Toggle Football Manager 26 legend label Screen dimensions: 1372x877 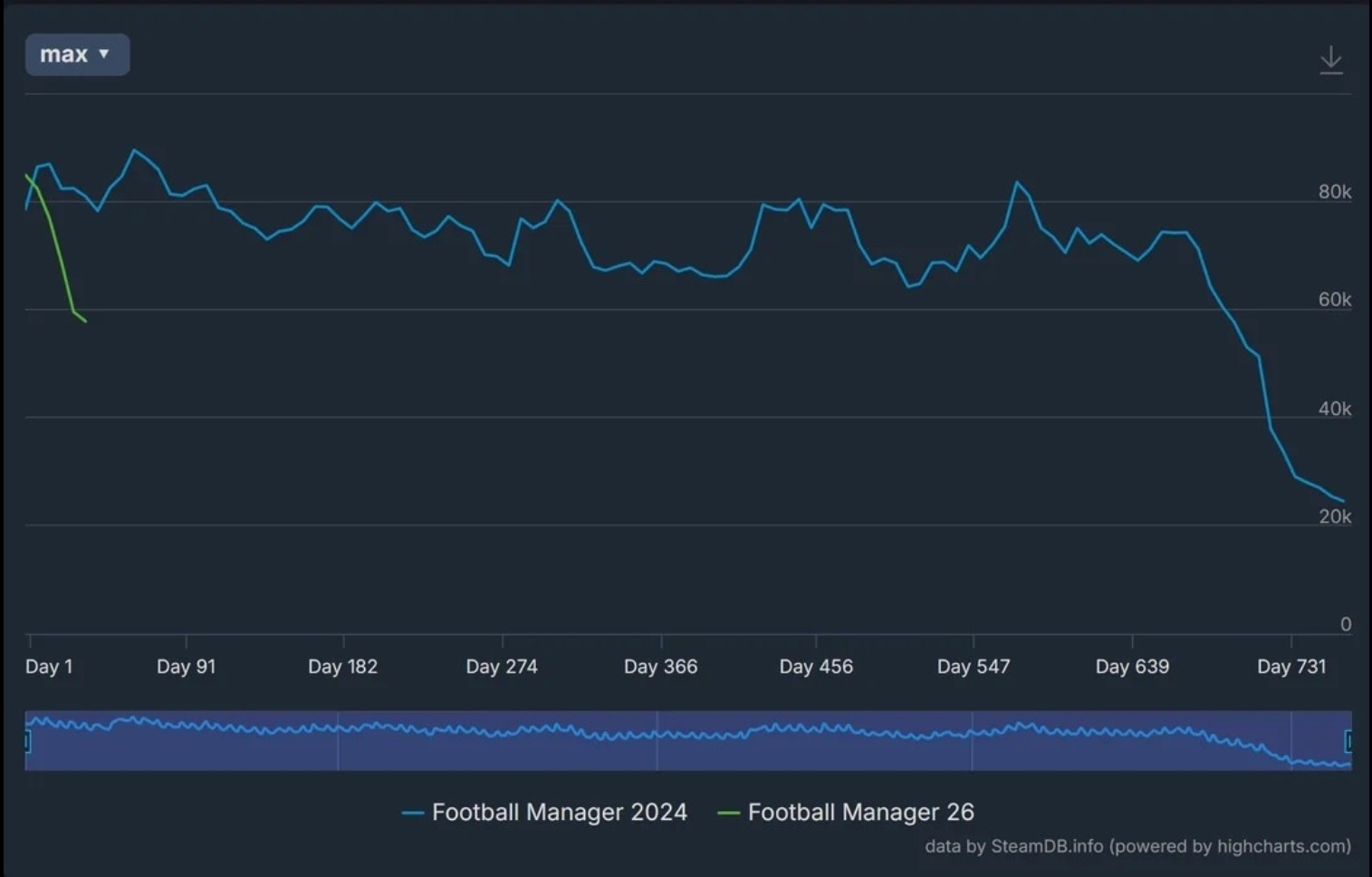[860, 812]
